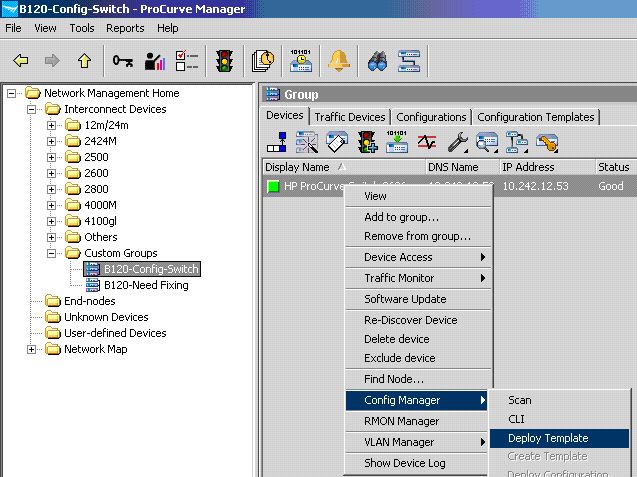
Task: Expand the 12m/24m folder
Action: click(51, 126)
